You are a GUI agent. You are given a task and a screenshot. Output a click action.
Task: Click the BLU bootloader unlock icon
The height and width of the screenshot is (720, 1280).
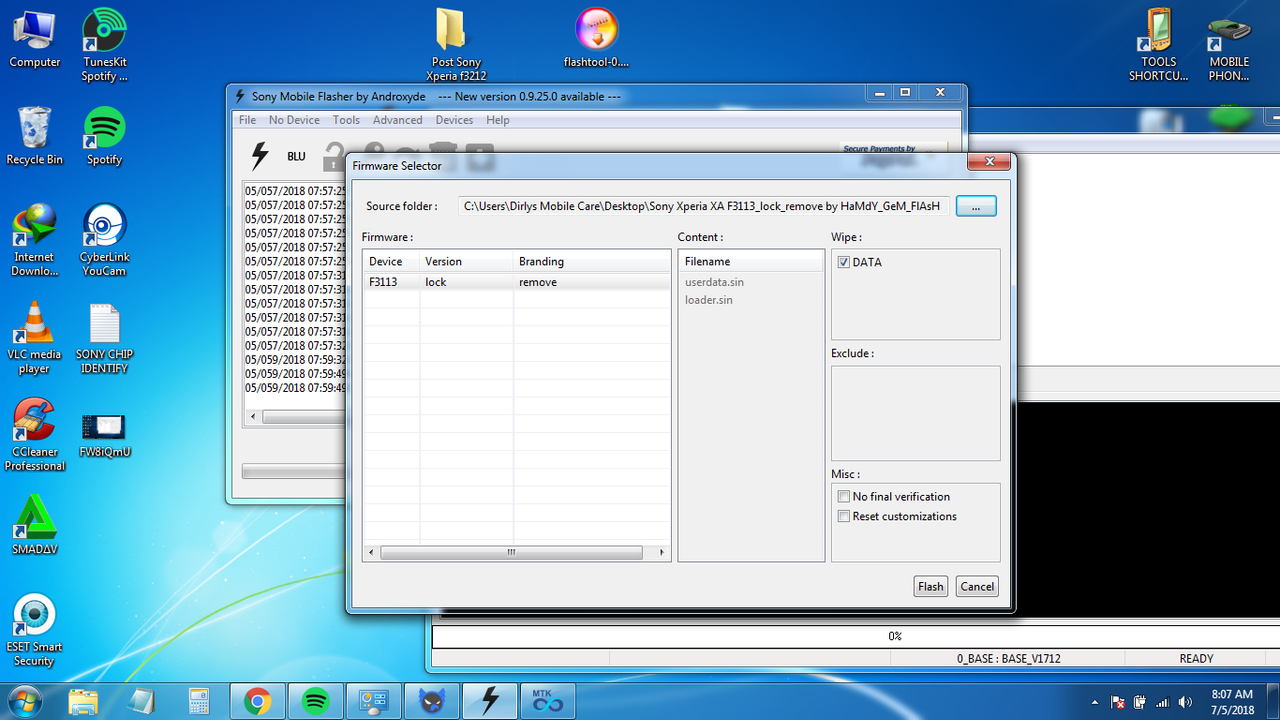click(296, 157)
